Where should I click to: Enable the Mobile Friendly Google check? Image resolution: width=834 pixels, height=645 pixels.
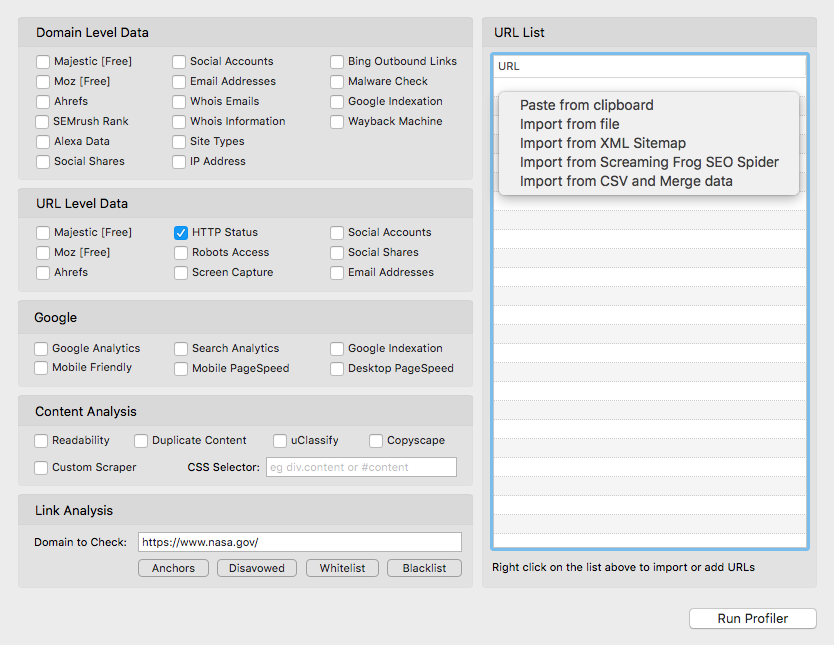tap(41, 368)
